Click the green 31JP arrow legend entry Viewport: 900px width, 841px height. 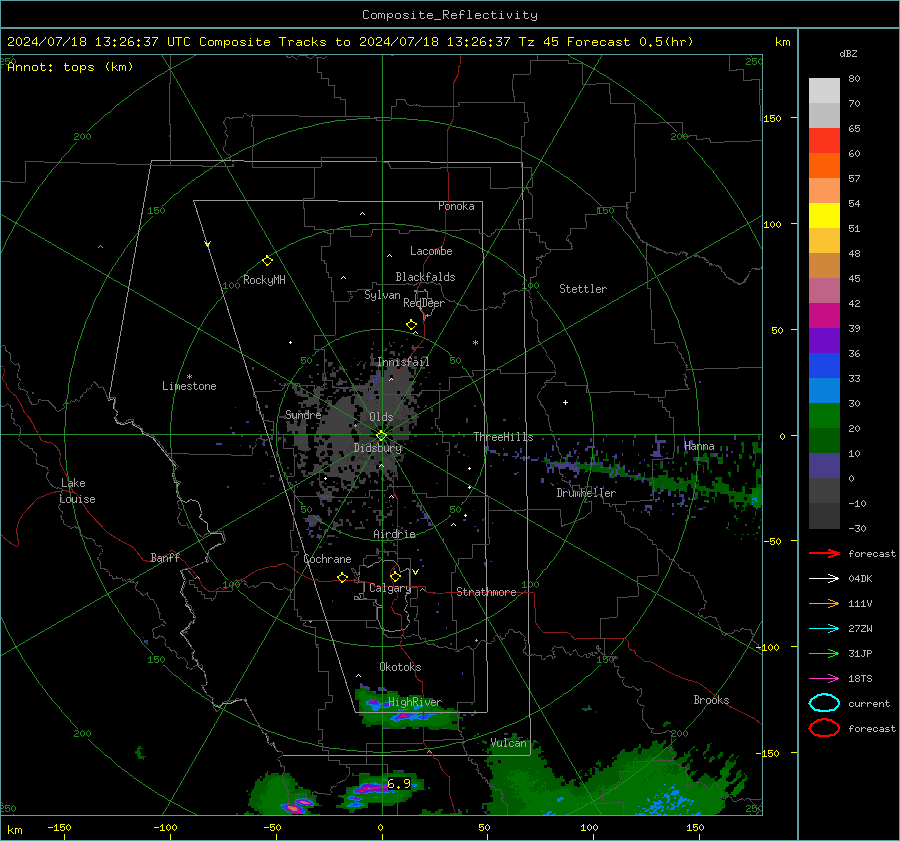824,653
